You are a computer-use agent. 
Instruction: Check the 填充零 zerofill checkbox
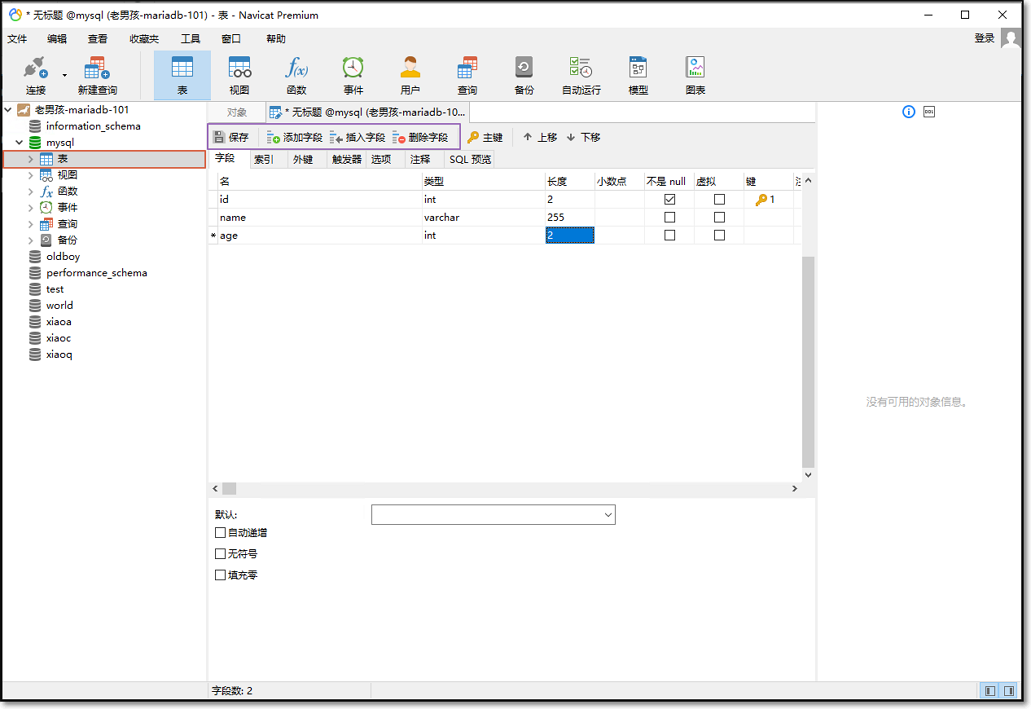click(x=221, y=575)
